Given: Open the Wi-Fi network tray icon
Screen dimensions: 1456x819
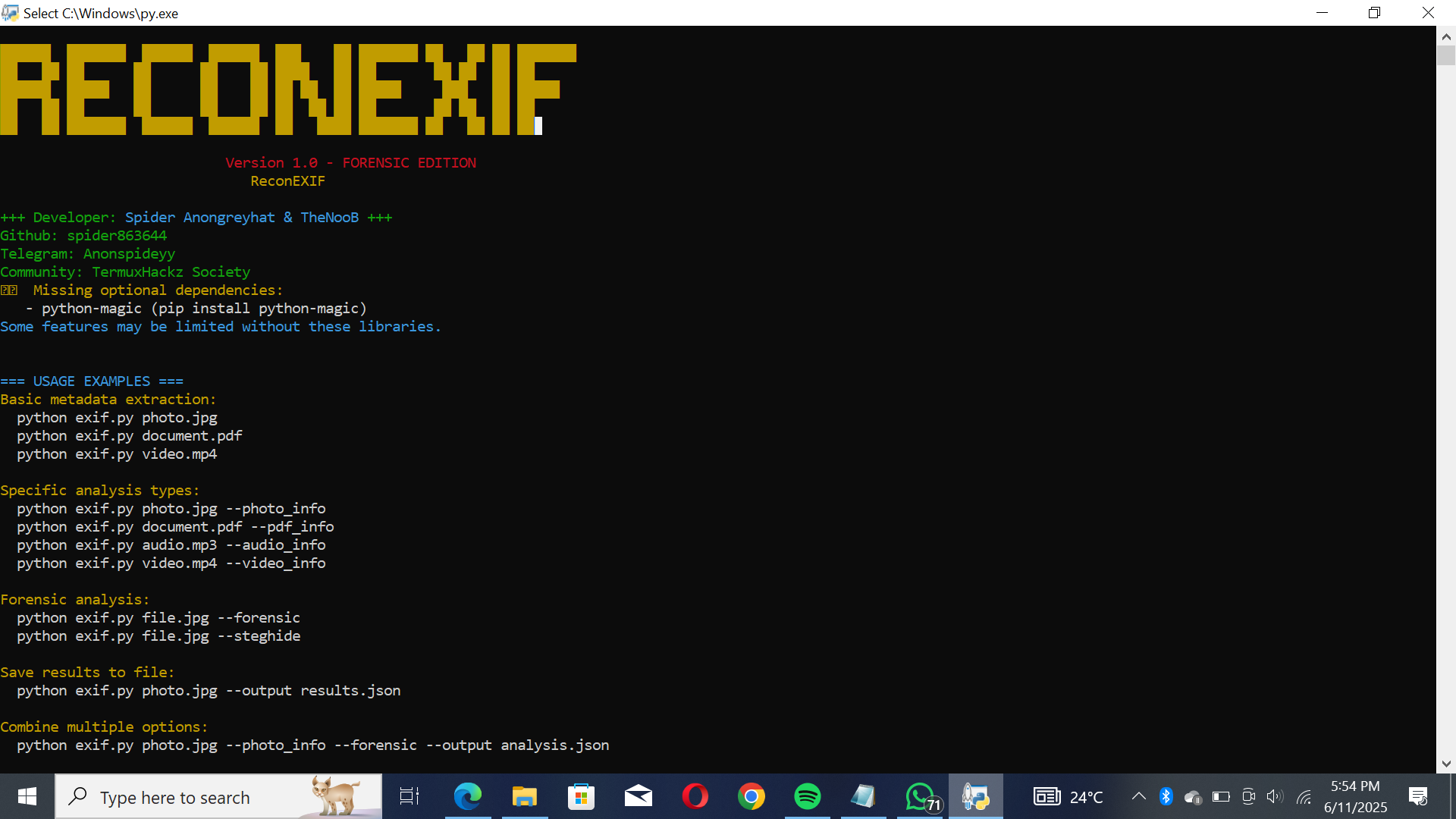Looking at the screenshot, I should coord(1304,796).
